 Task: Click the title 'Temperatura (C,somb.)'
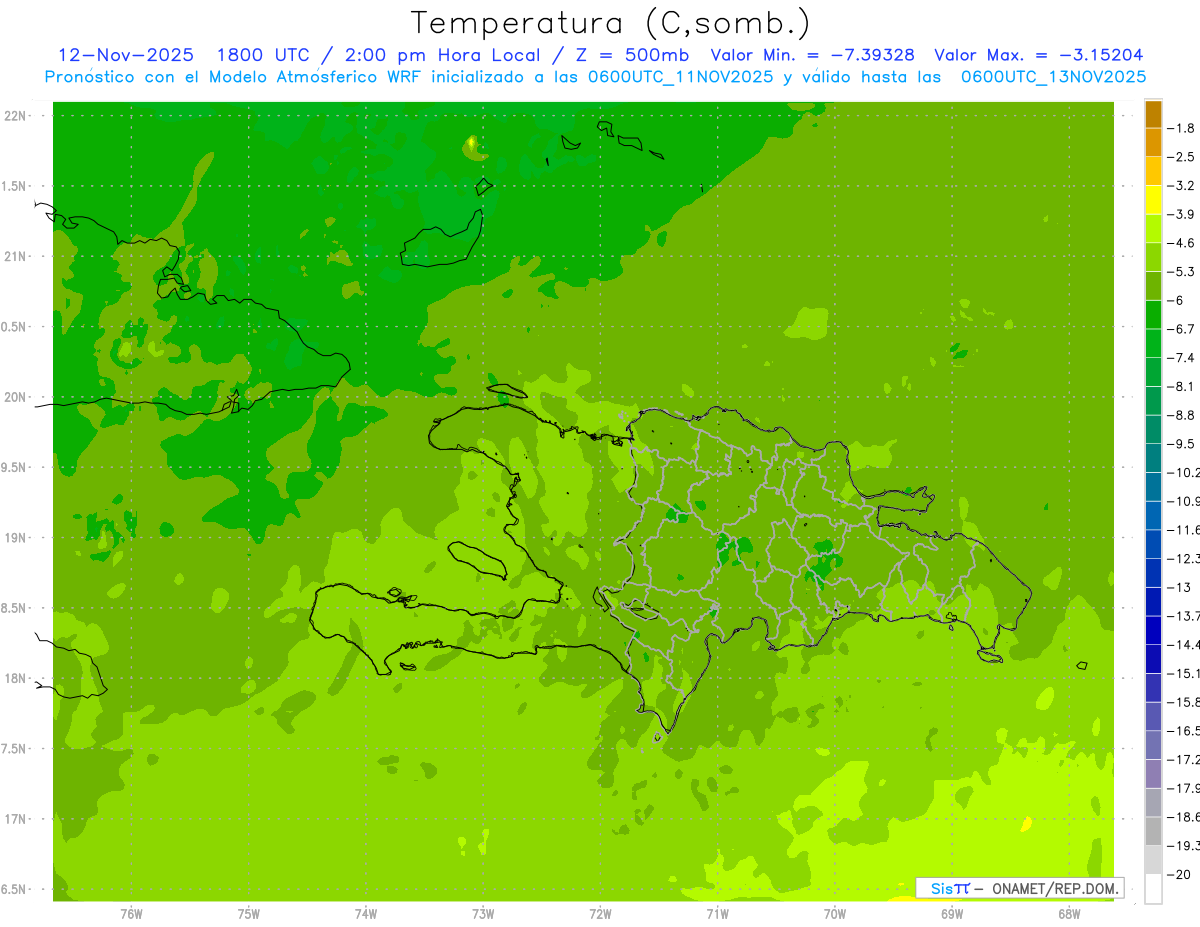[611, 22]
